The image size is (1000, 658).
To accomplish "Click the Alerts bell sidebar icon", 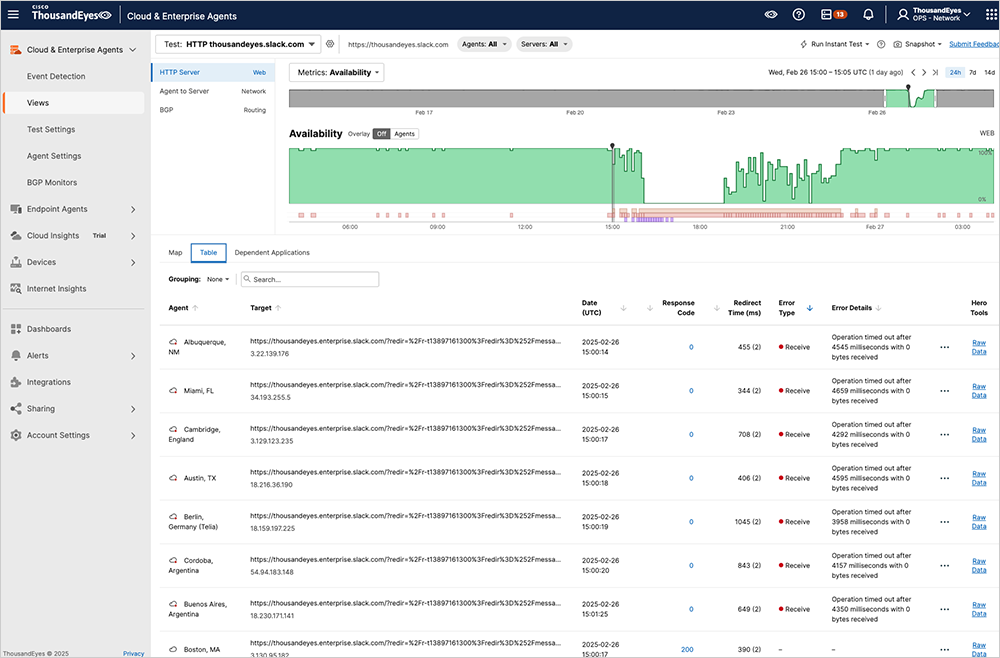I will (x=16, y=355).
